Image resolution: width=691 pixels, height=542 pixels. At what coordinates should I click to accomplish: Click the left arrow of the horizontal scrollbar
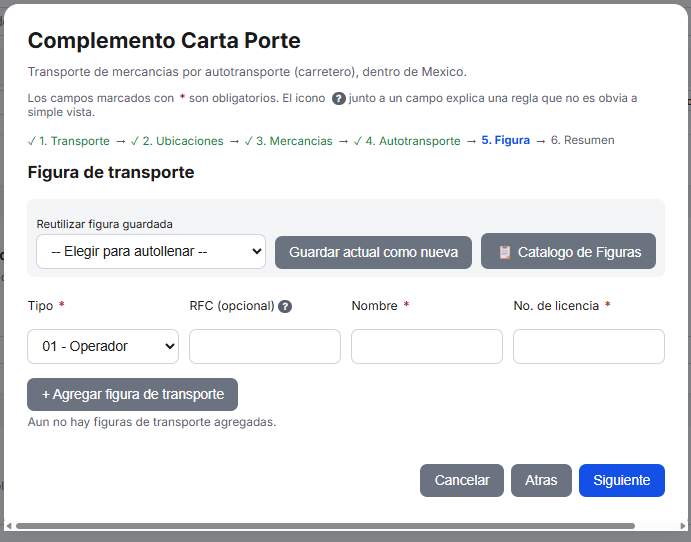pos(9,526)
